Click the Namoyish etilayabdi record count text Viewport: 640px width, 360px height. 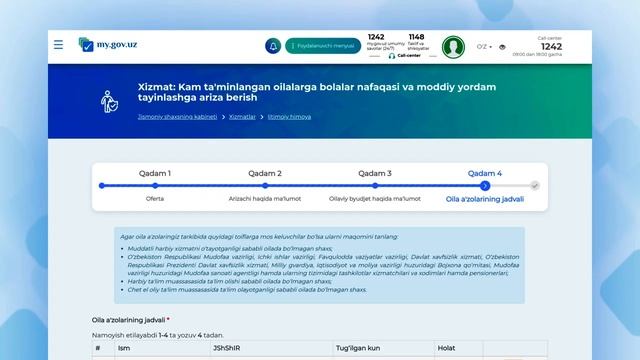tap(158, 335)
